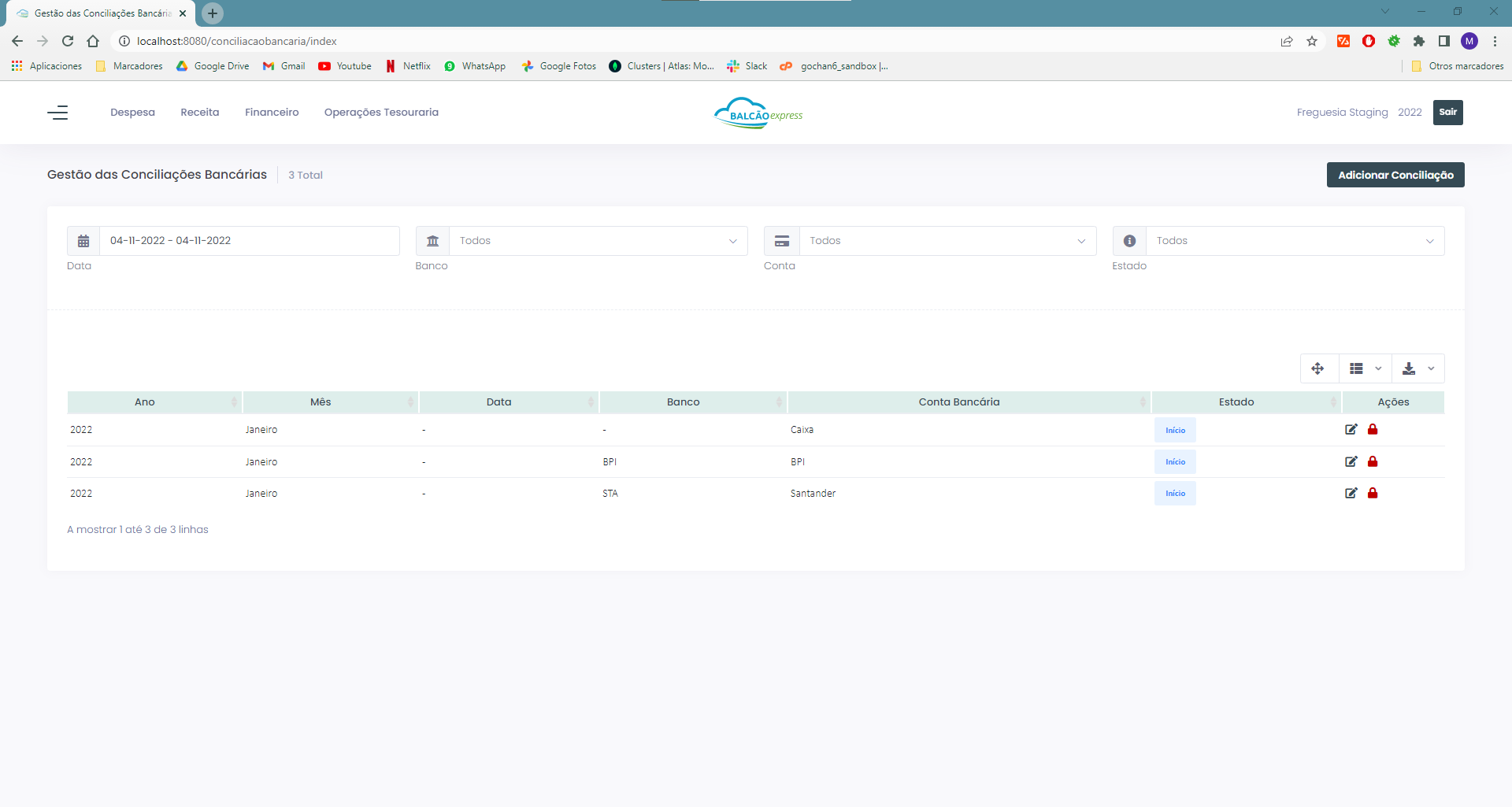Open the Aplicaciones apps shortcut
Image resolution: width=1512 pixels, height=807 pixels.
tap(47, 66)
